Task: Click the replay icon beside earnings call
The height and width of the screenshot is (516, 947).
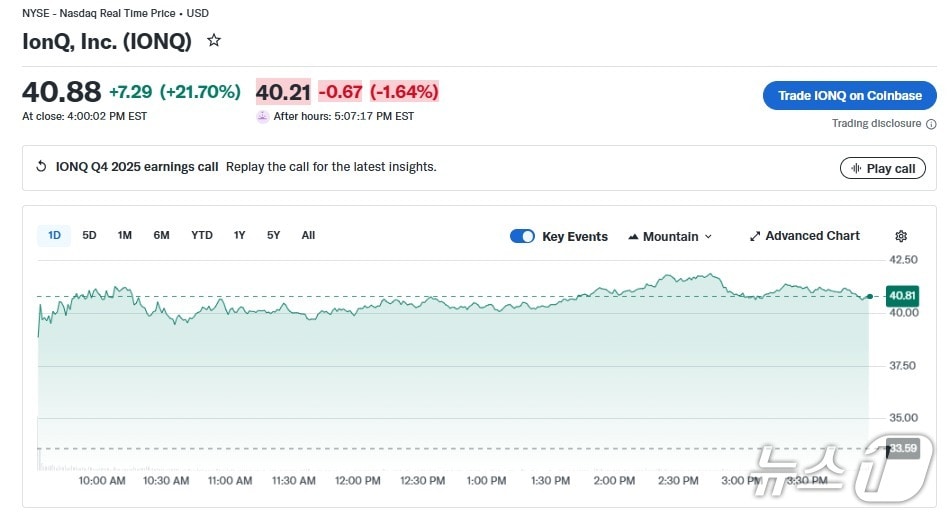Action: [41, 167]
